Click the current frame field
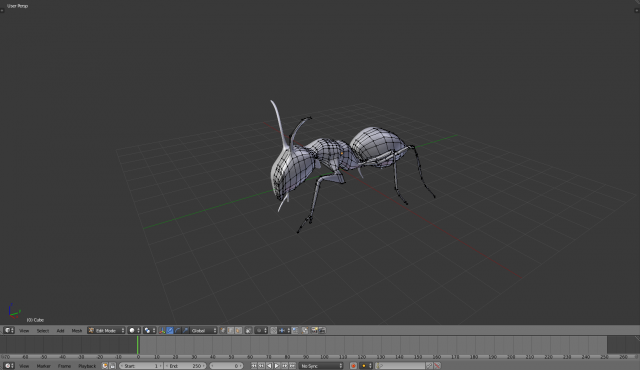This screenshot has height=370, width=640. coord(226,366)
